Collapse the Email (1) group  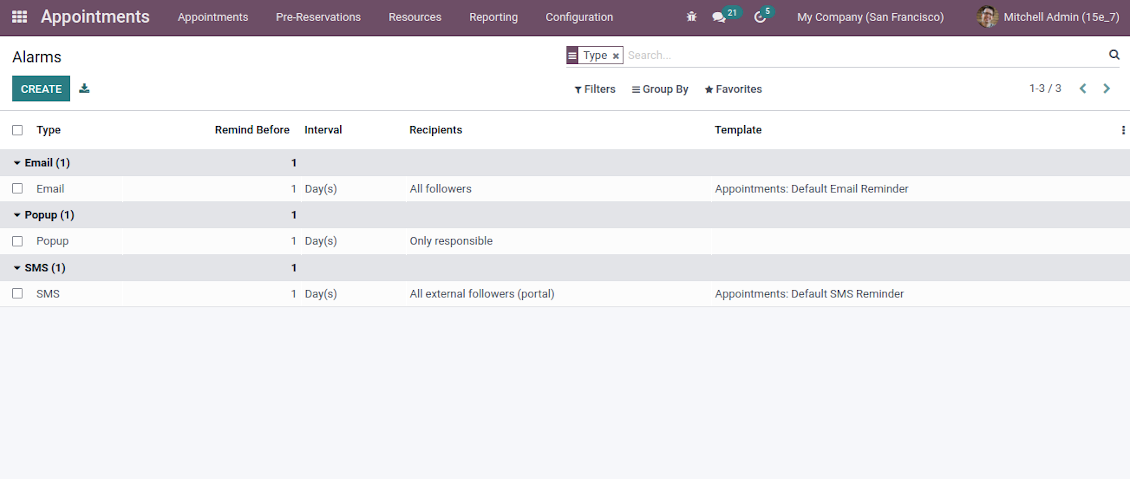tap(46, 162)
